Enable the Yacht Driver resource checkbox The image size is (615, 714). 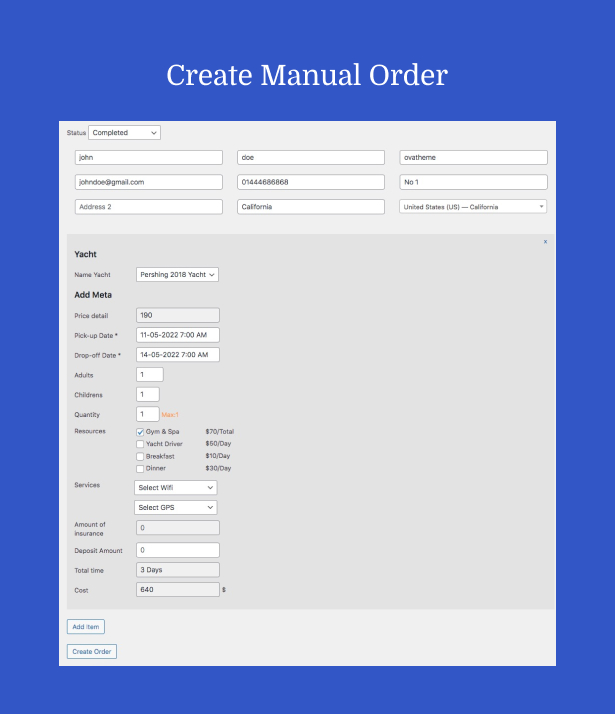[140, 444]
